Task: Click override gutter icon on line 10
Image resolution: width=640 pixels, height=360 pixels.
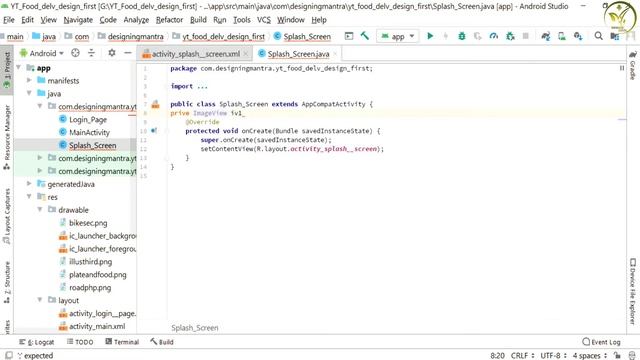Action: click(x=154, y=131)
